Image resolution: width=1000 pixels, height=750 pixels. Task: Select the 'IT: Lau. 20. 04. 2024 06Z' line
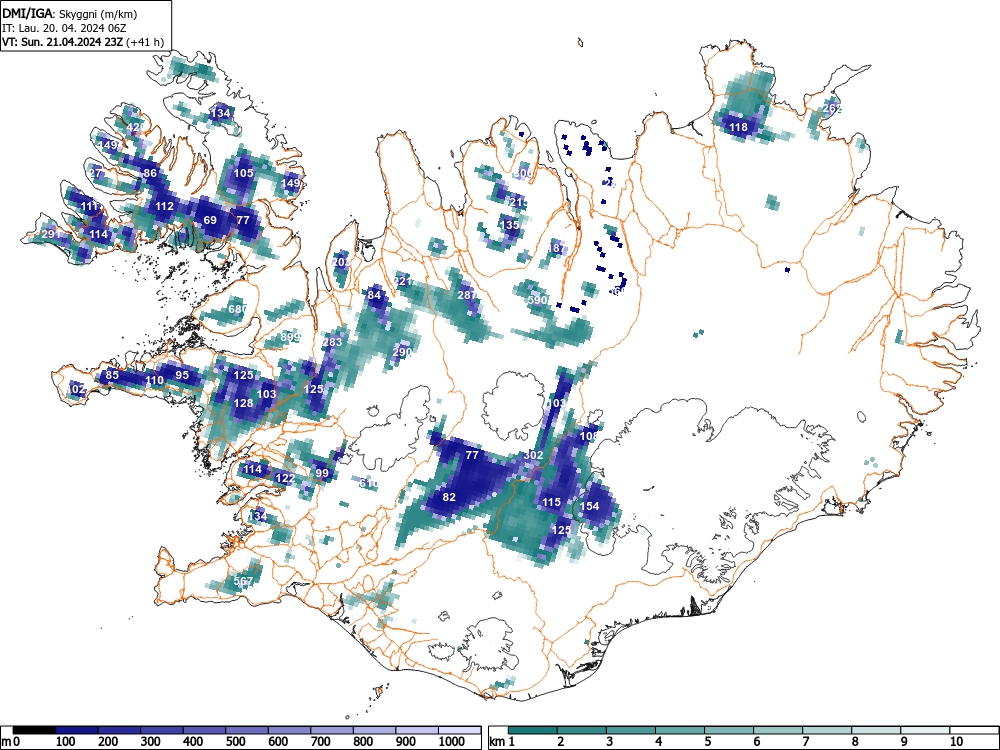tap(64, 28)
